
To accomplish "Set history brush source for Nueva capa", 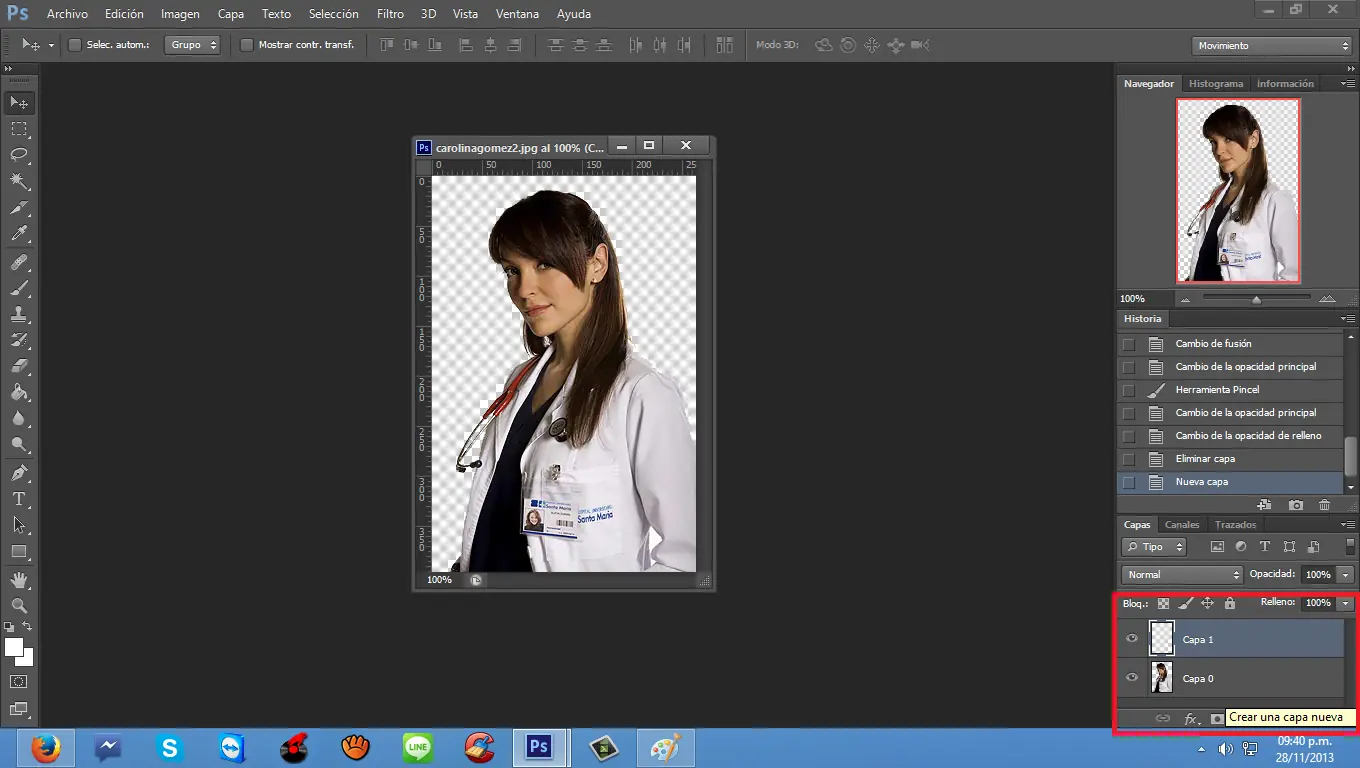I will [x=1129, y=482].
